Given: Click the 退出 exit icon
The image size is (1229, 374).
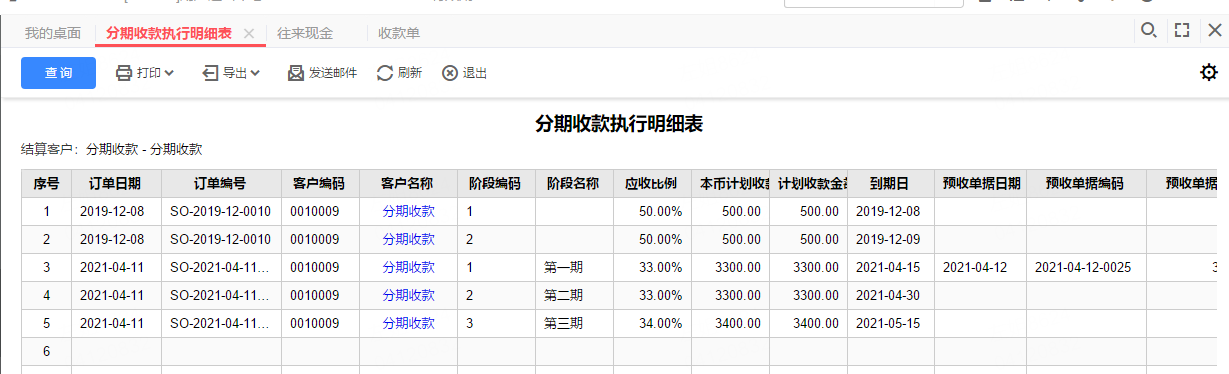Looking at the screenshot, I should [450, 73].
